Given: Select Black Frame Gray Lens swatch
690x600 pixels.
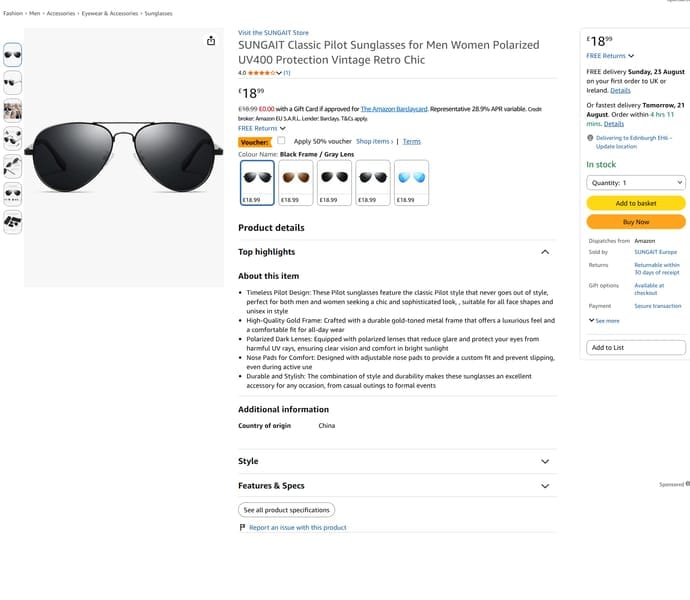Looking at the screenshot, I should tap(257, 183).
